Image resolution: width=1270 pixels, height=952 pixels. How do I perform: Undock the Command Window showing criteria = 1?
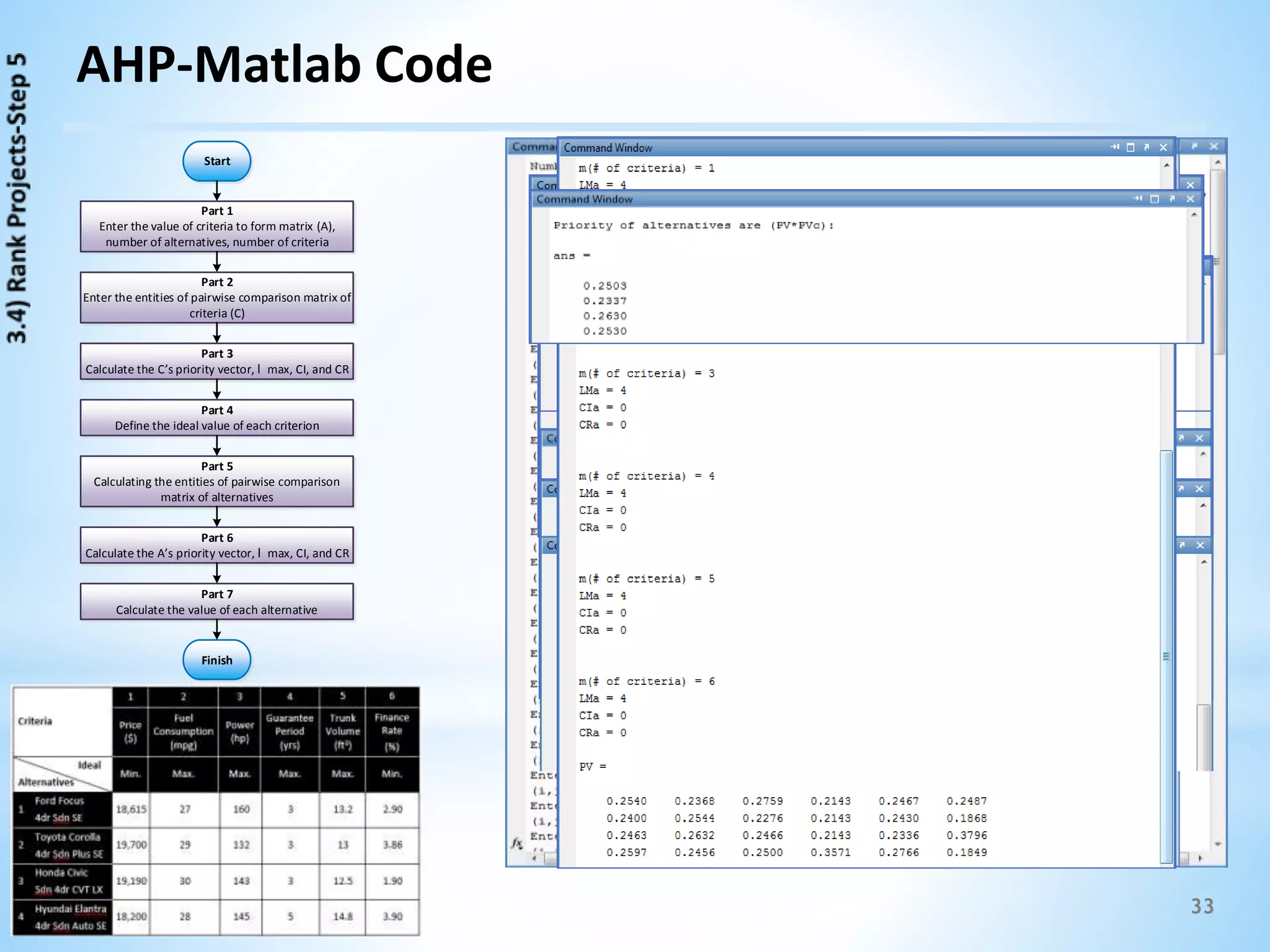(x=1147, y=148)
